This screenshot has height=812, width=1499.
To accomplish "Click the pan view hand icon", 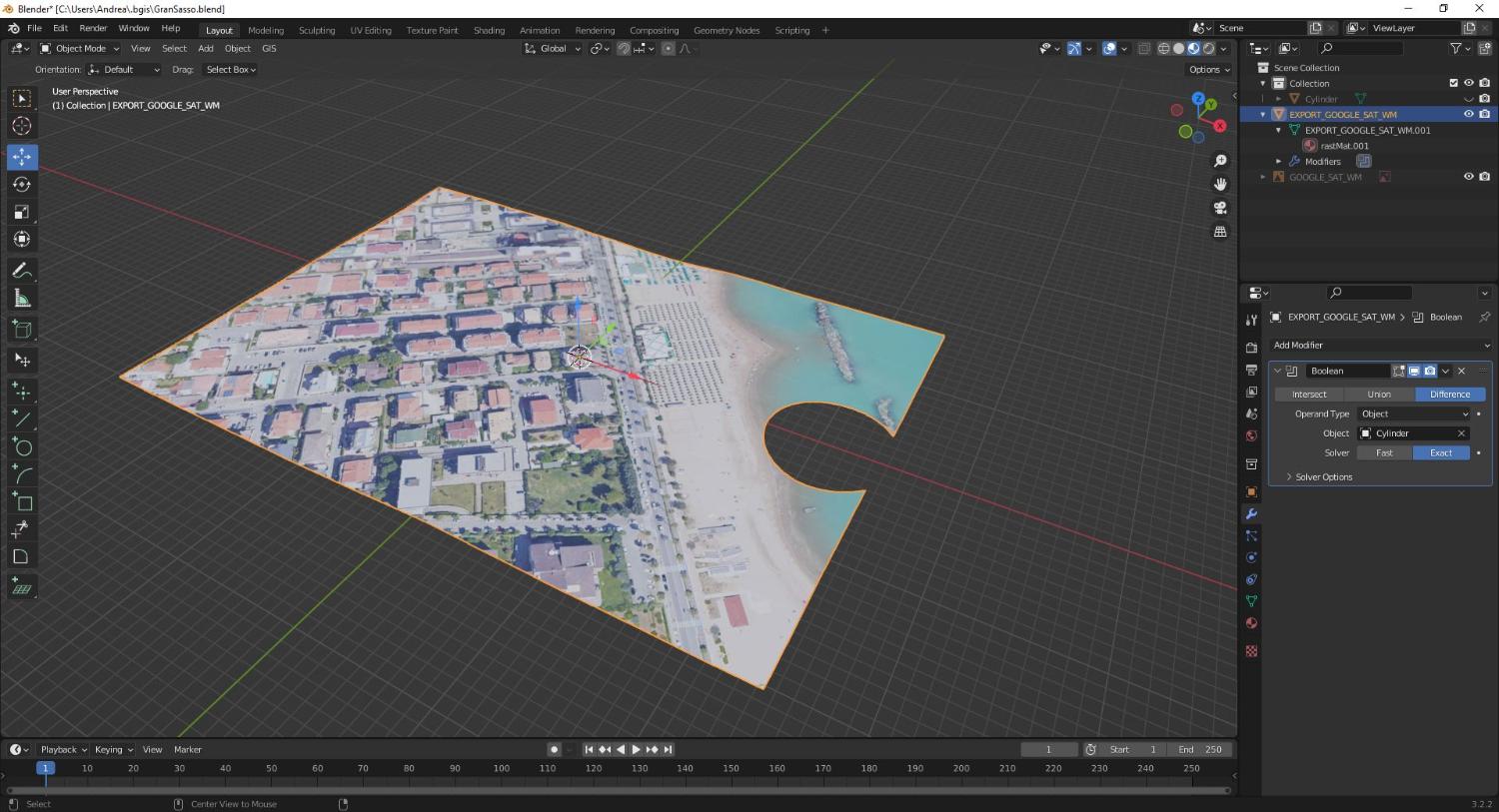I will [1220, 184].
